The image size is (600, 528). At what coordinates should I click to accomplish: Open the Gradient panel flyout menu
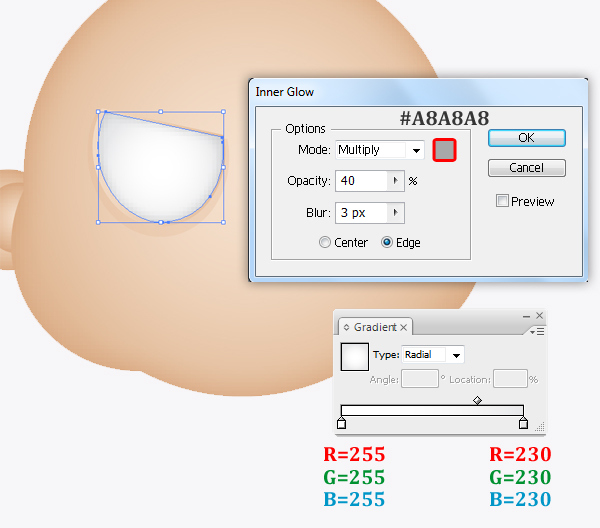click(x=538, y=331)
